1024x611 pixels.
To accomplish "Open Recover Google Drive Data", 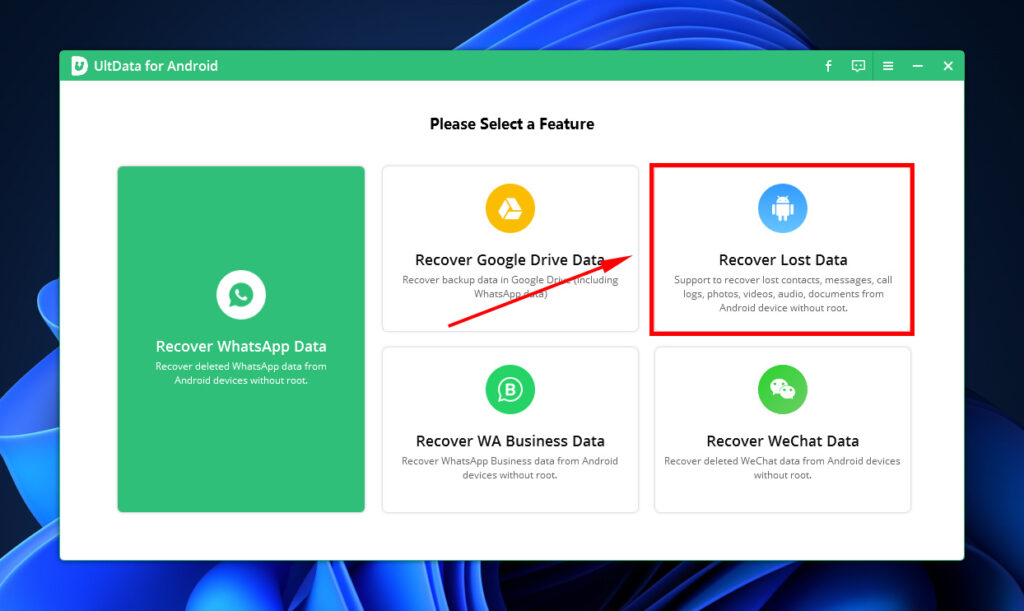I will click(510, 258).
